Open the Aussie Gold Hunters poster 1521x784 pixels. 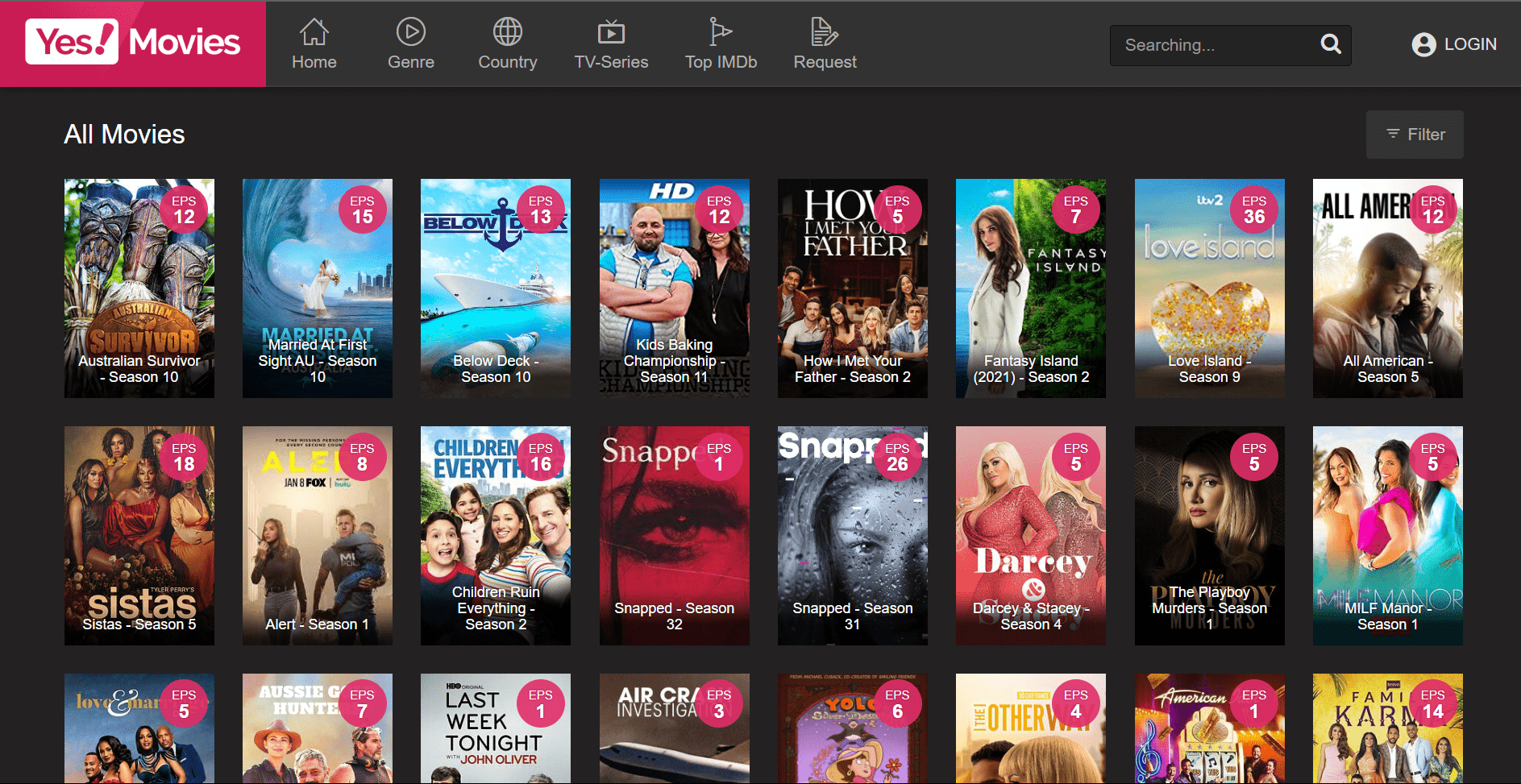click(318, 728)
